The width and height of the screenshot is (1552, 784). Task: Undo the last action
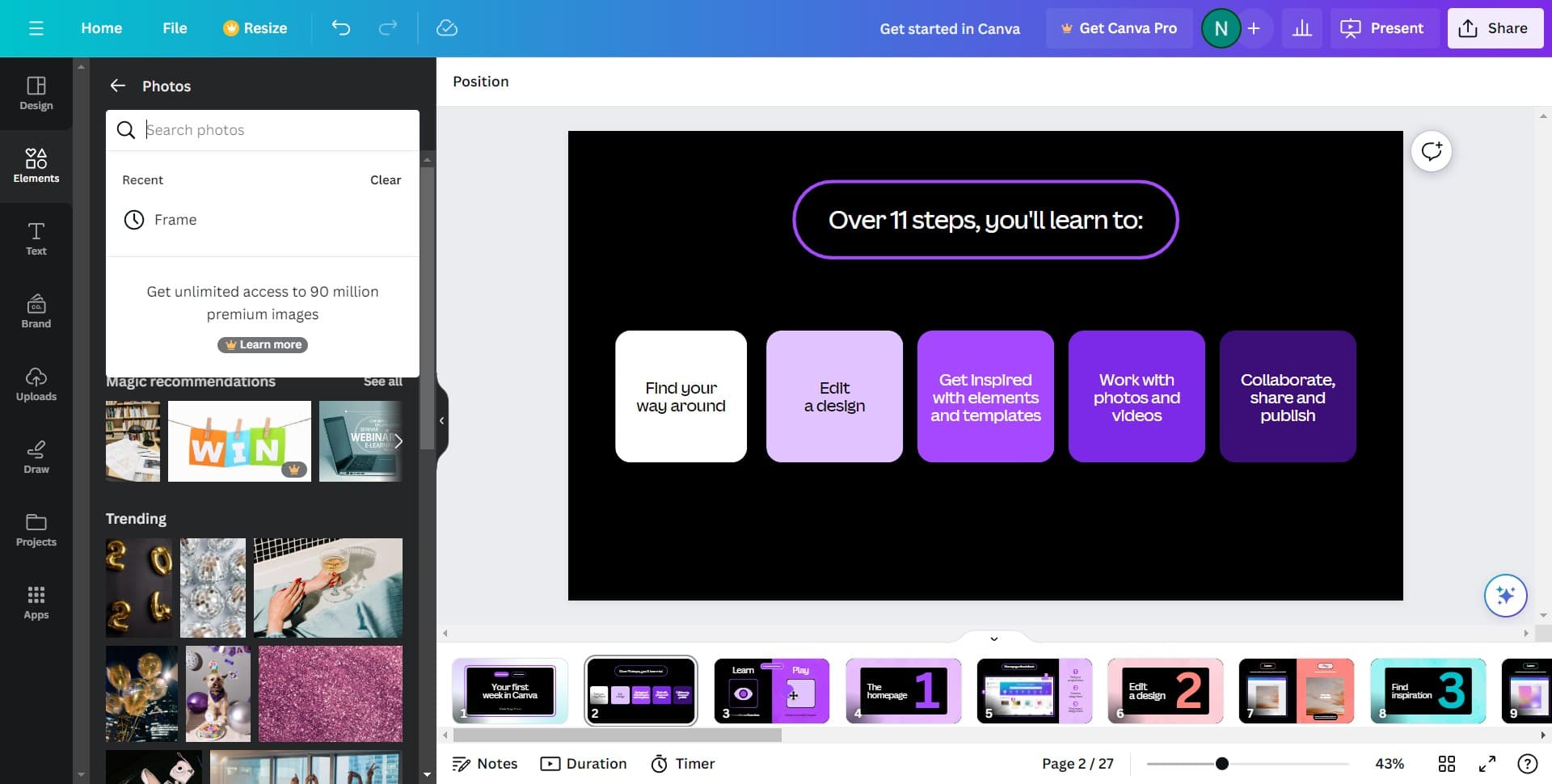[341, 28]
